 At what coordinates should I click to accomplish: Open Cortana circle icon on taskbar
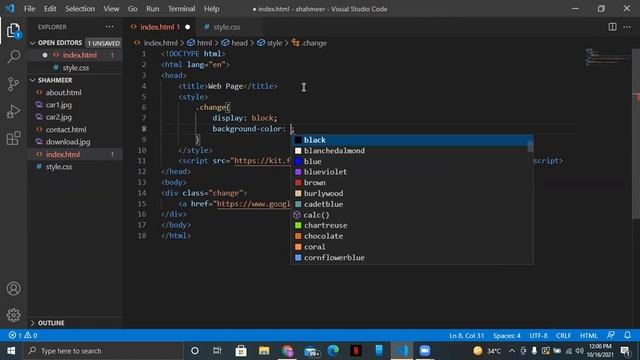pos(195,351)
